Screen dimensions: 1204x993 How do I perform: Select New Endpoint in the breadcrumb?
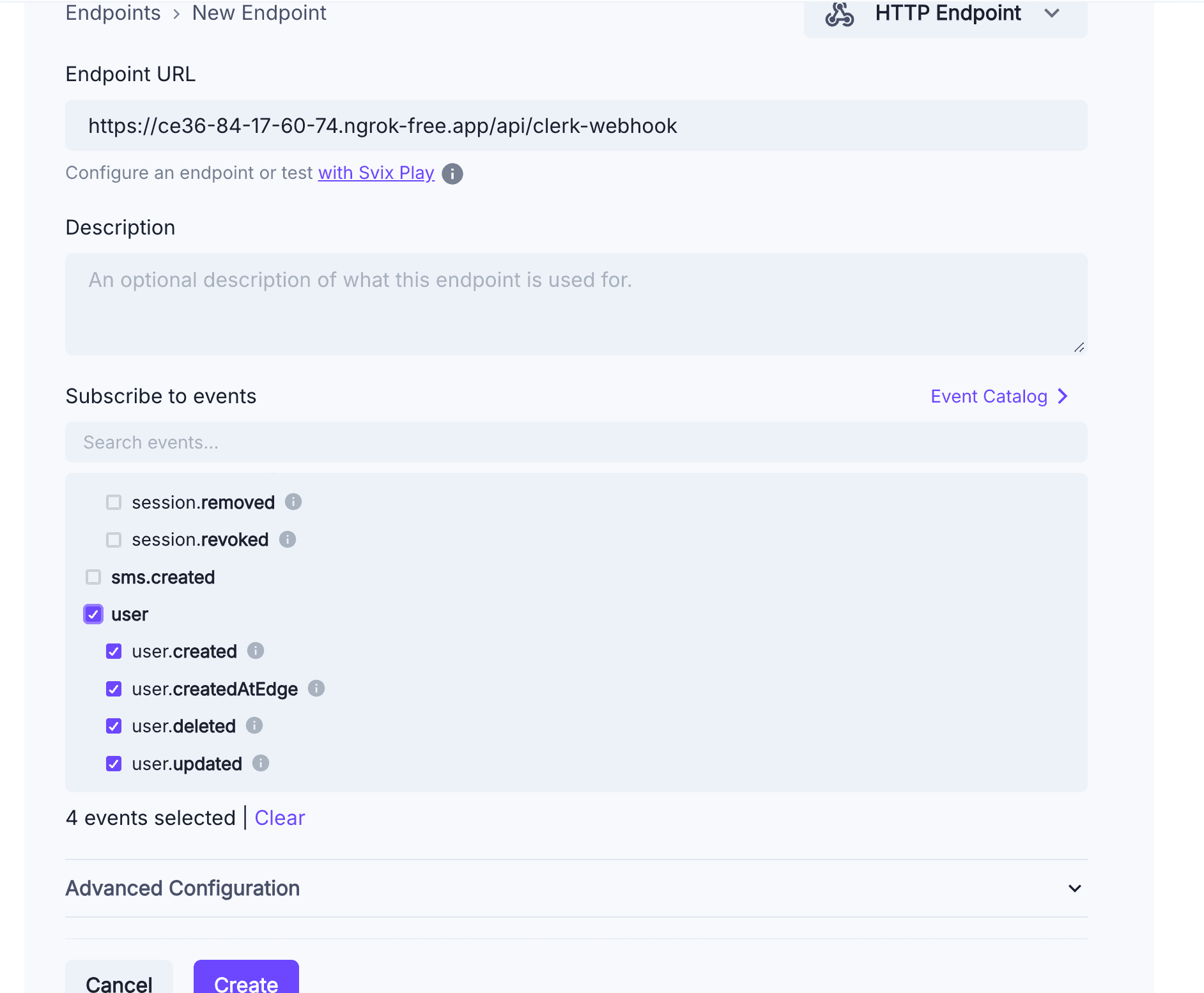[x=259, y=13]
